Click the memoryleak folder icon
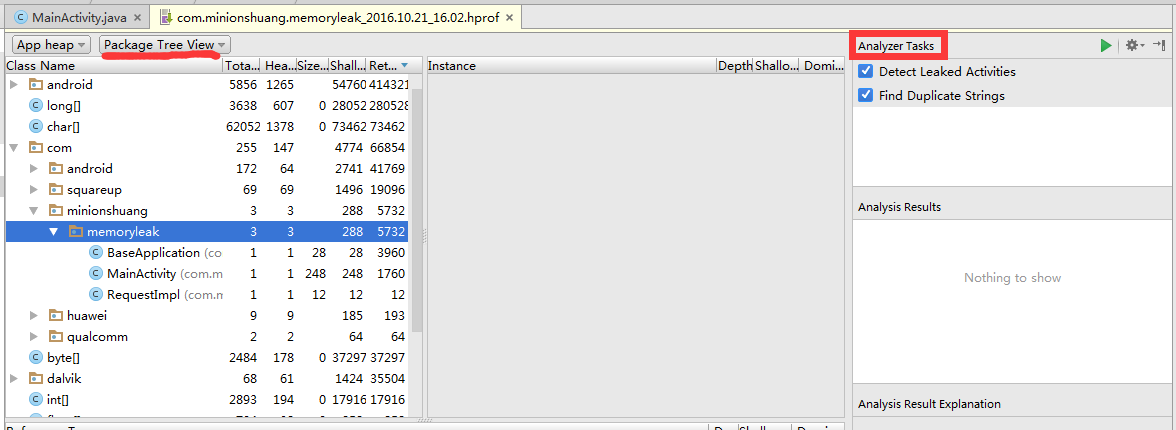1176x430 pixels. coord(75,232)
